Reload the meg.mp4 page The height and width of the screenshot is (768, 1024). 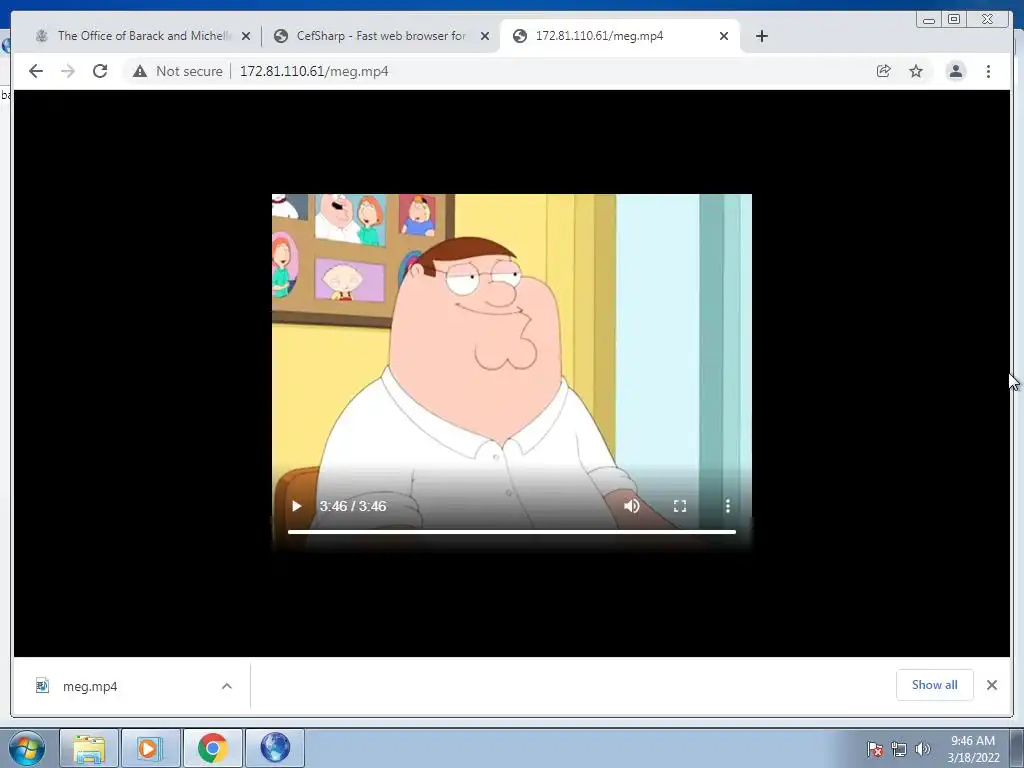pyautogui.click(x=100, y=71)
